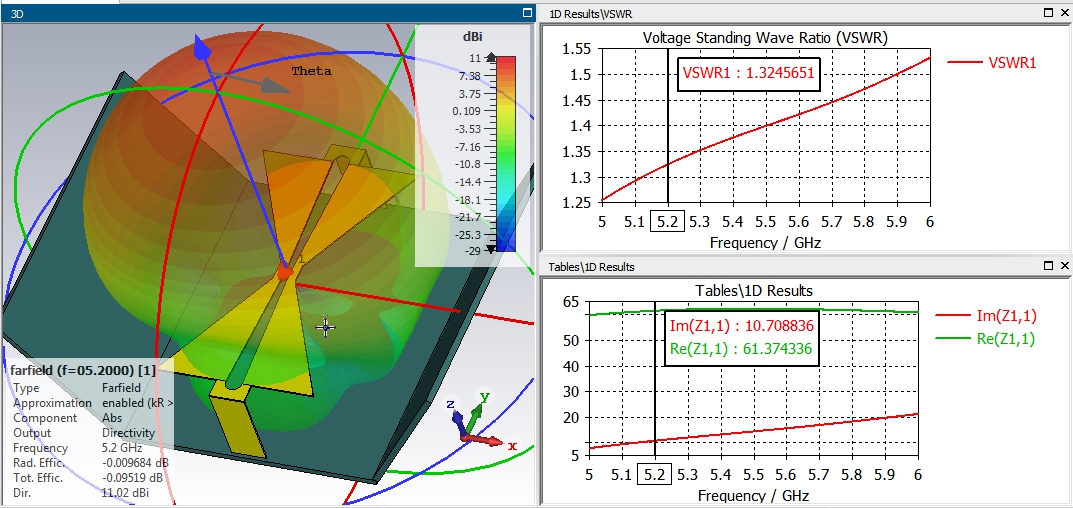Image resolution: width=1073 pixels, height=508 pixels.
Task: Click the red port 1 marker on the antenna
Action: 285,272
